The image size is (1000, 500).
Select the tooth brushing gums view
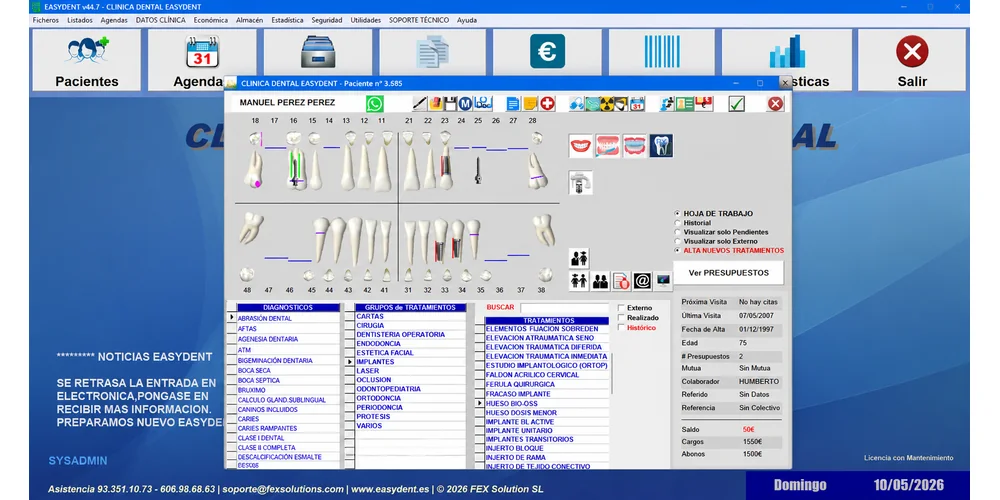[607, 146]
